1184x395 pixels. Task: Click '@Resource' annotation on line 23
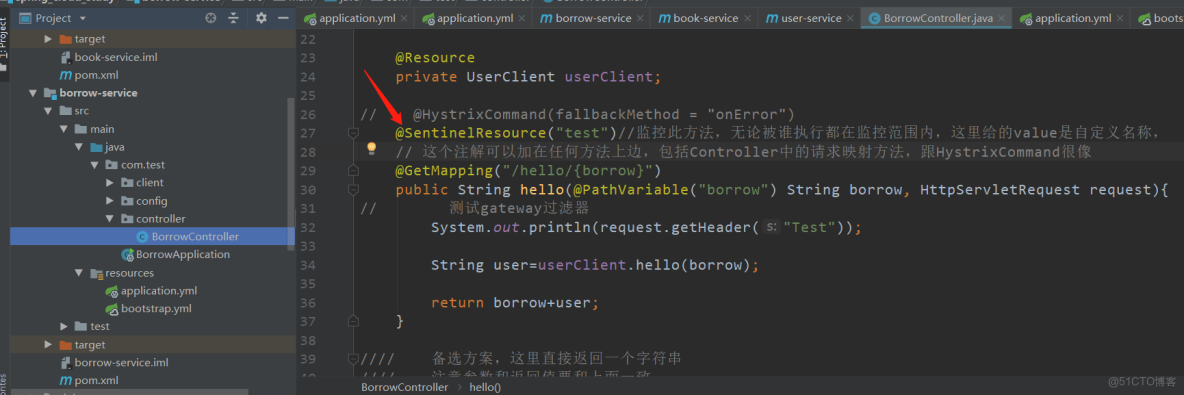coord(435,58)
